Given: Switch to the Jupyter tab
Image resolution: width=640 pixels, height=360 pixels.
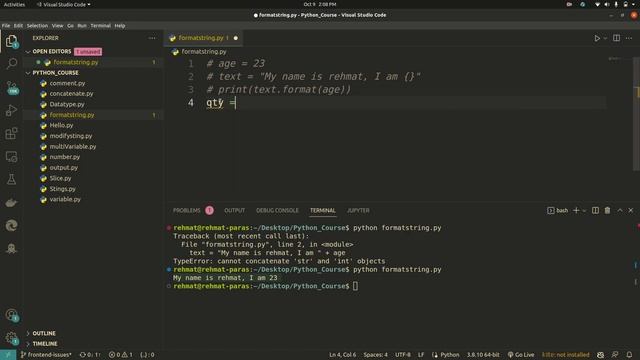Looking at the screenshot, I should [358, 210].
